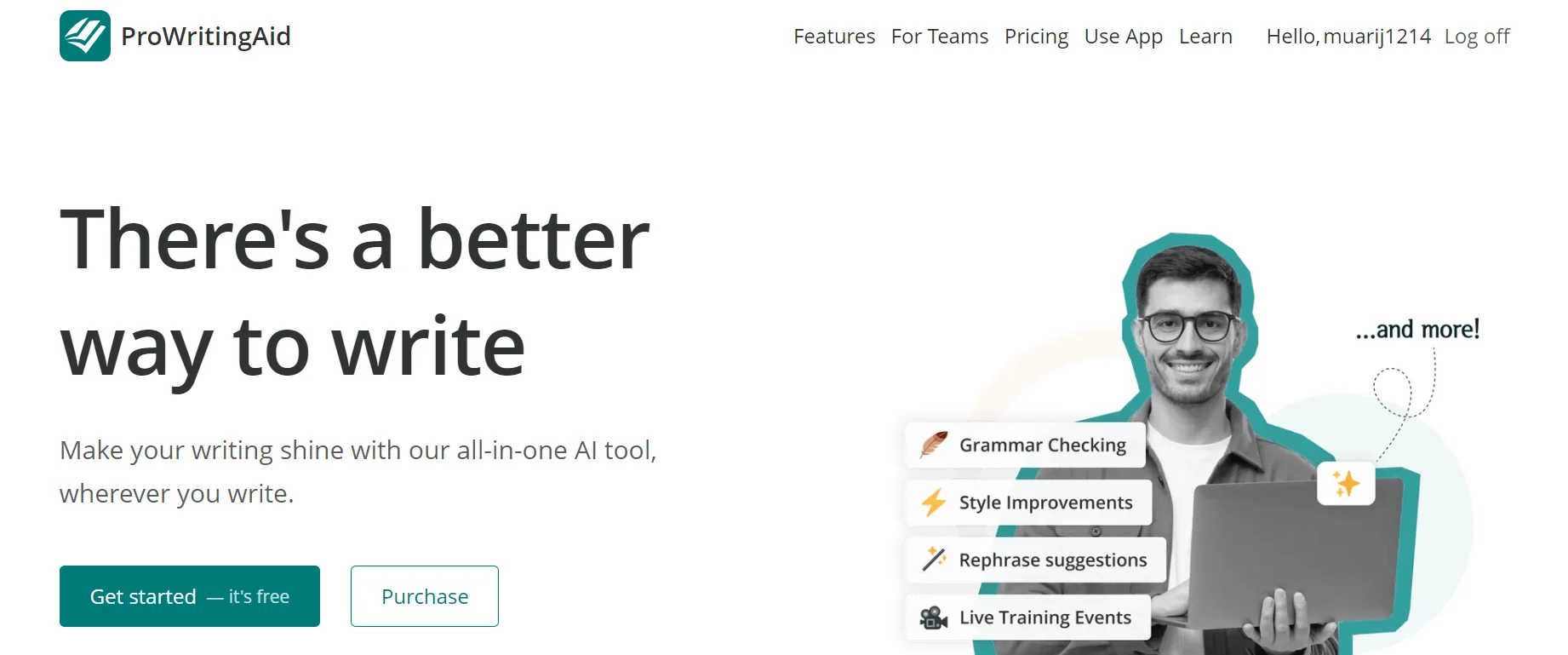
Task: Select the Live Training Events card
Action: [x=1027, y=618]
